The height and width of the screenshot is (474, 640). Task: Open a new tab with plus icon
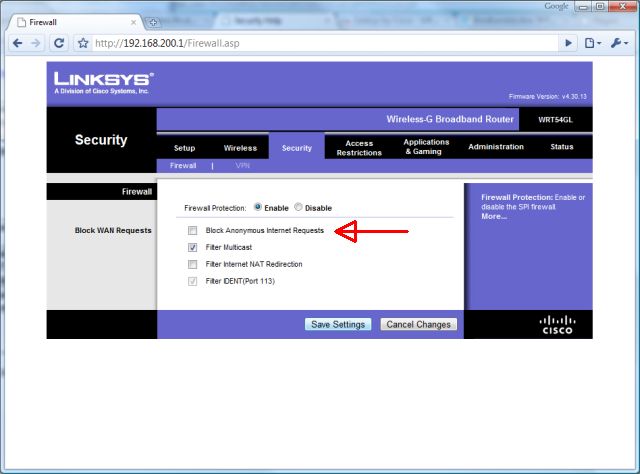[153, 22]
